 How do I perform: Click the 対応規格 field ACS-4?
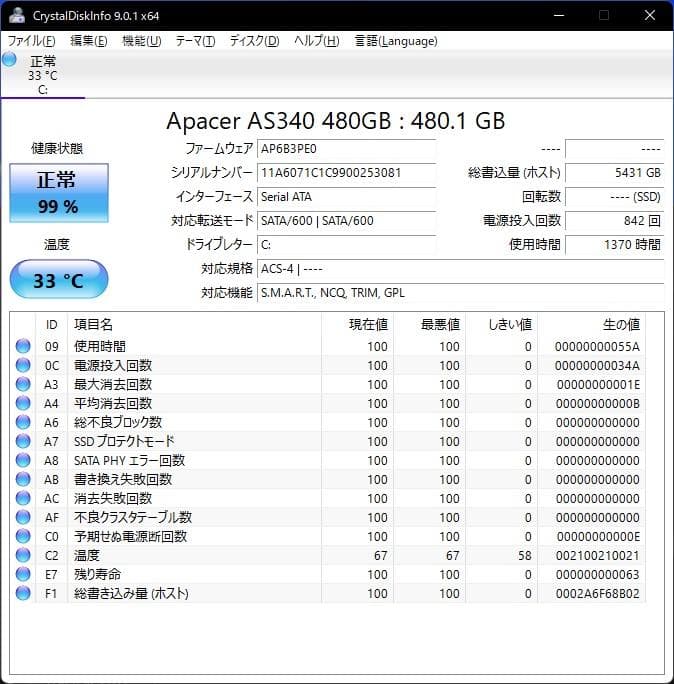(461, 269)
